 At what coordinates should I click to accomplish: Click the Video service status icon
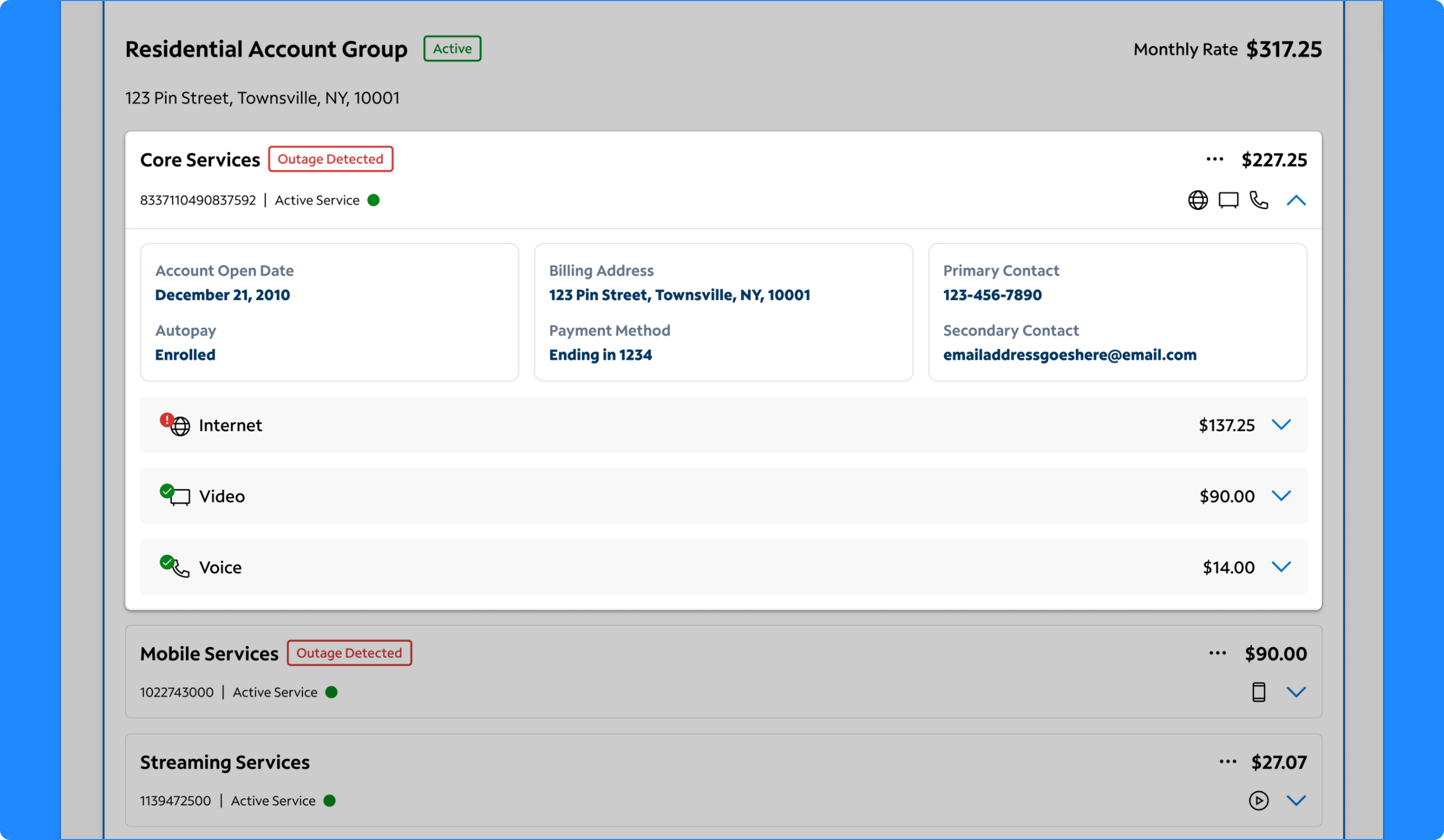click(x=167, y=491)
